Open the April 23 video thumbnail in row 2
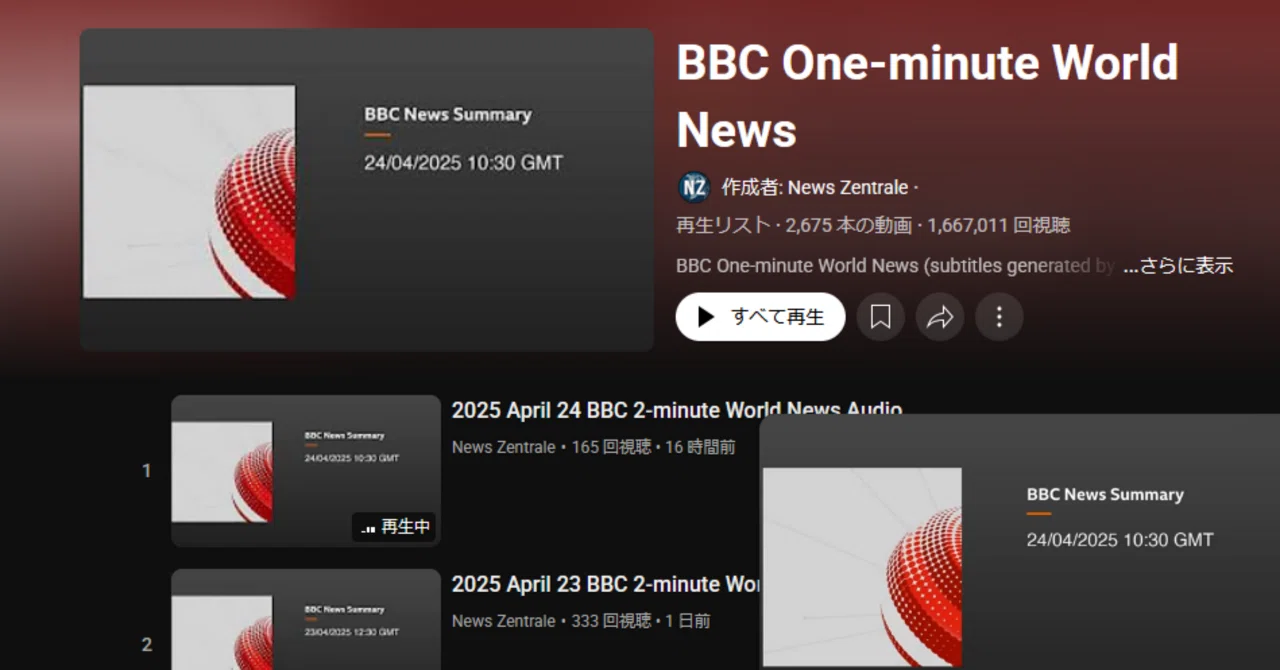The image size is (1280, 670). 306,619
